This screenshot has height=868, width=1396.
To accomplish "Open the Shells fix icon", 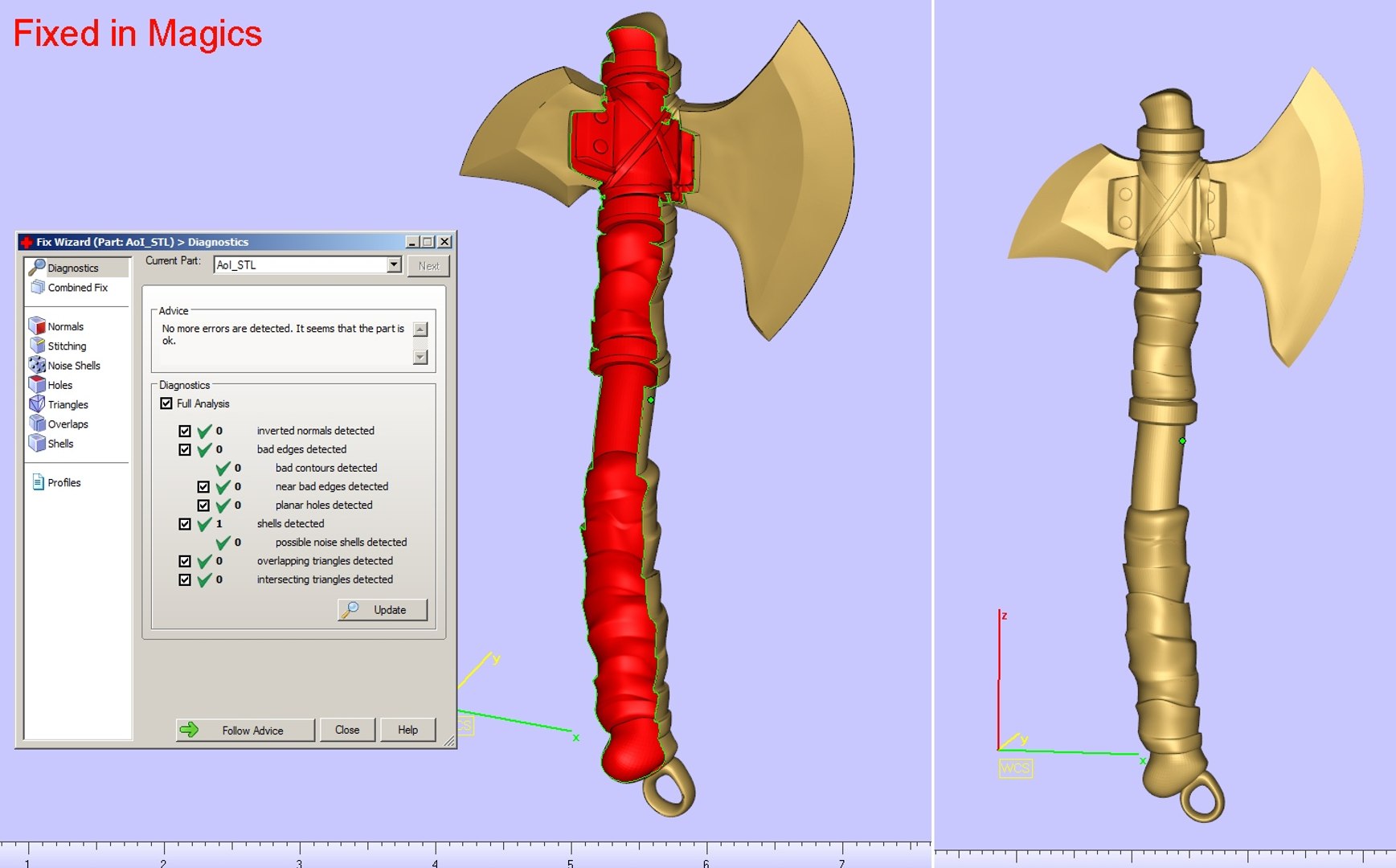I will [x=37, y=443].
